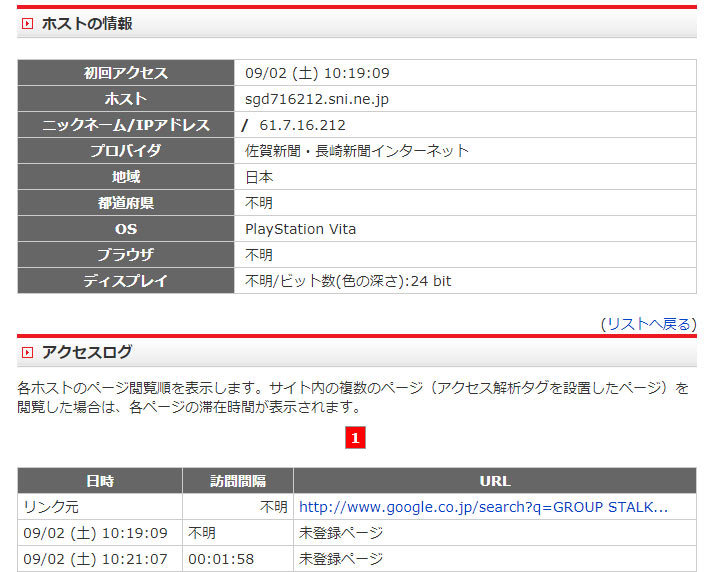Image resolution: width=725 pixels, height=572 pixels.
Task: Click the red arrow icon beside ホストの情報
Action: (27, 24)
